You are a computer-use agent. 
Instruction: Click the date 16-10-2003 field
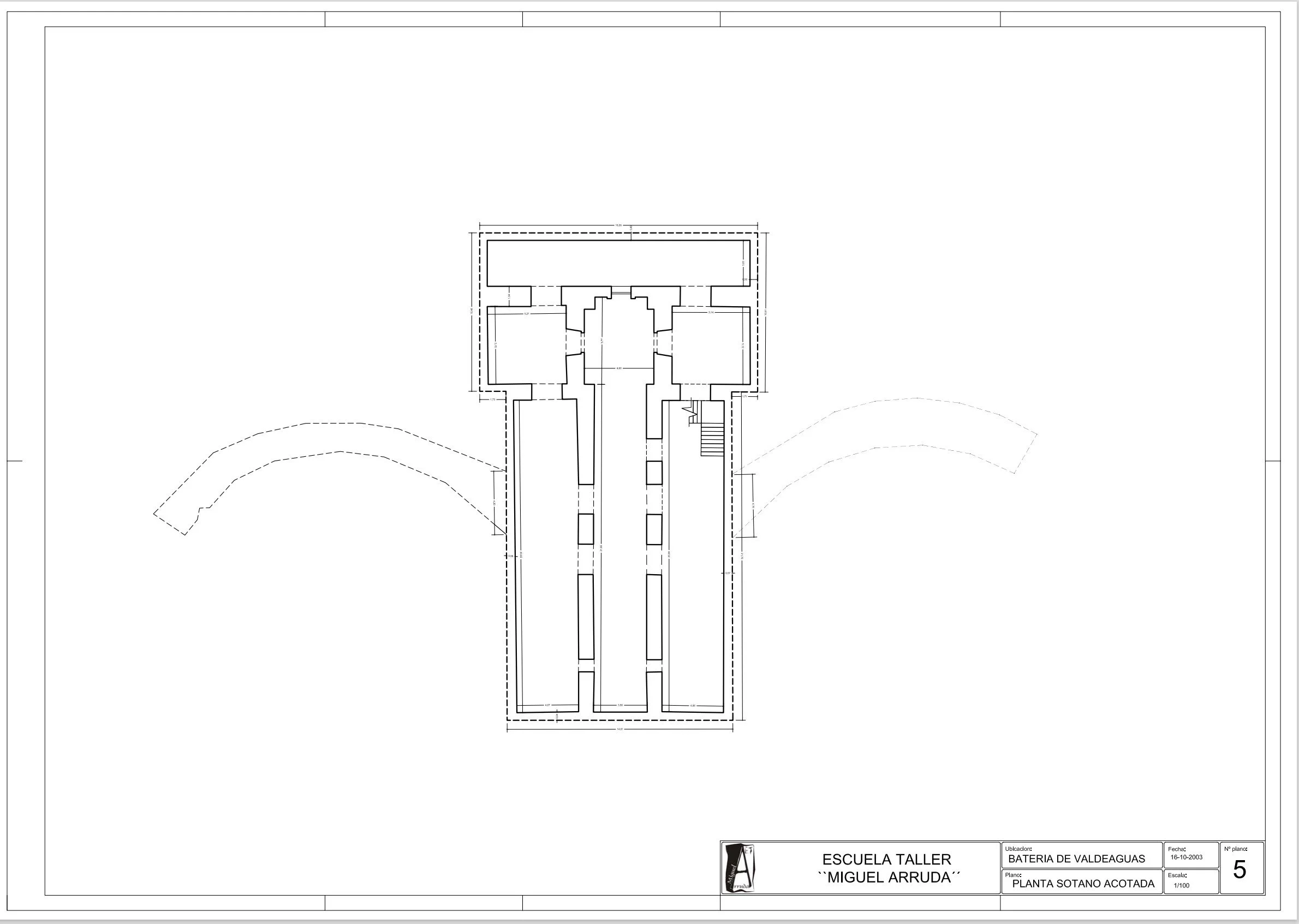pyautogui.click(x=1187, y=857)
